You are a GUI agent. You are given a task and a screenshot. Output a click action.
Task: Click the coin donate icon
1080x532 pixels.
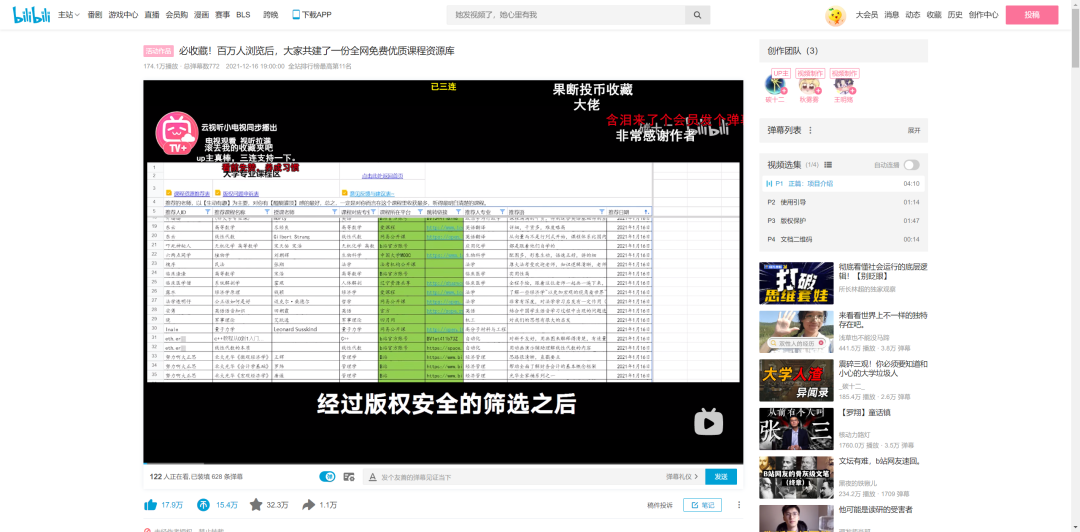[204, 505]
